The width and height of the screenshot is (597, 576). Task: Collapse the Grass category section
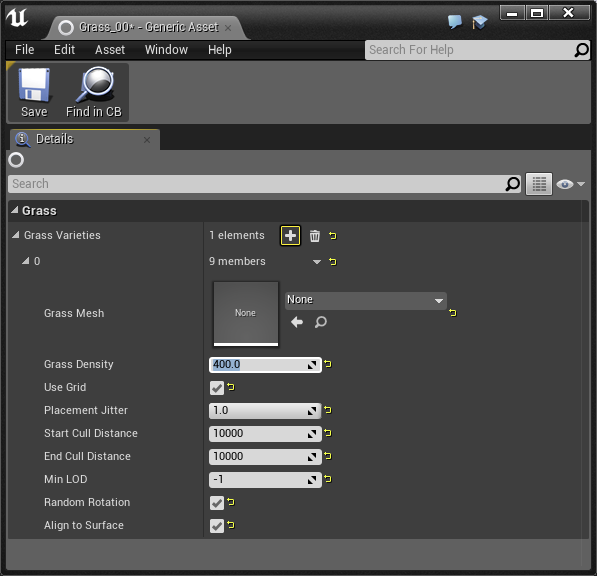[14, 210]
